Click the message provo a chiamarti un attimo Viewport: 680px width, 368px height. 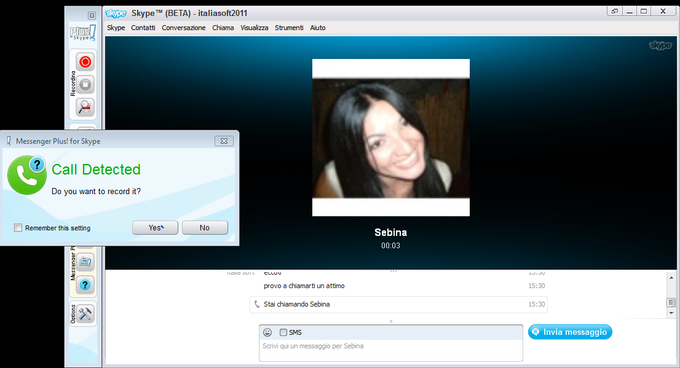[x=304, y=286]
